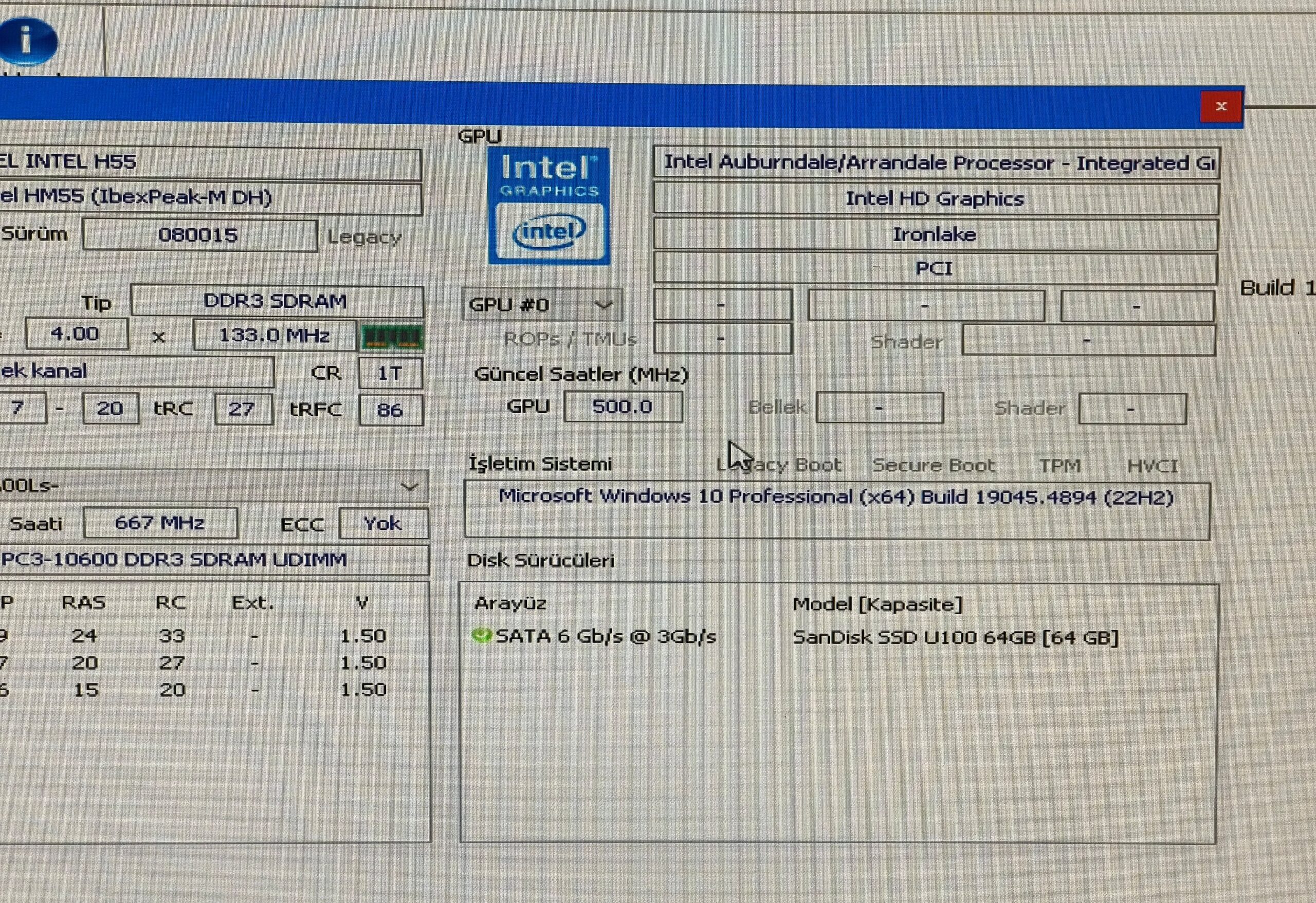Select the Intel Auburndale/Arrandale Processor field
This screenshot has width=1316, height=903.
click(936, 163)
